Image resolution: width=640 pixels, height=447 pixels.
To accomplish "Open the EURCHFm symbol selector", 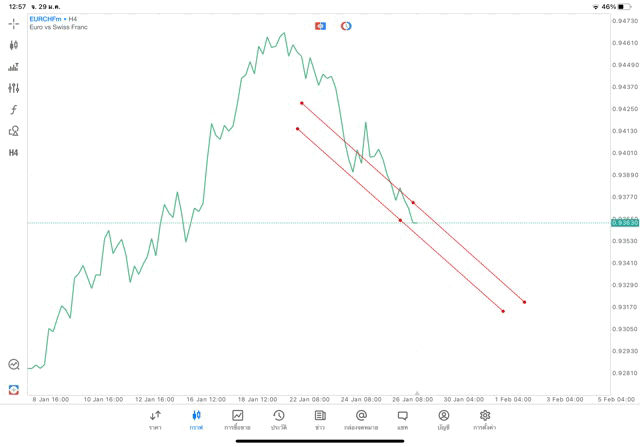I will click(47, 18).
